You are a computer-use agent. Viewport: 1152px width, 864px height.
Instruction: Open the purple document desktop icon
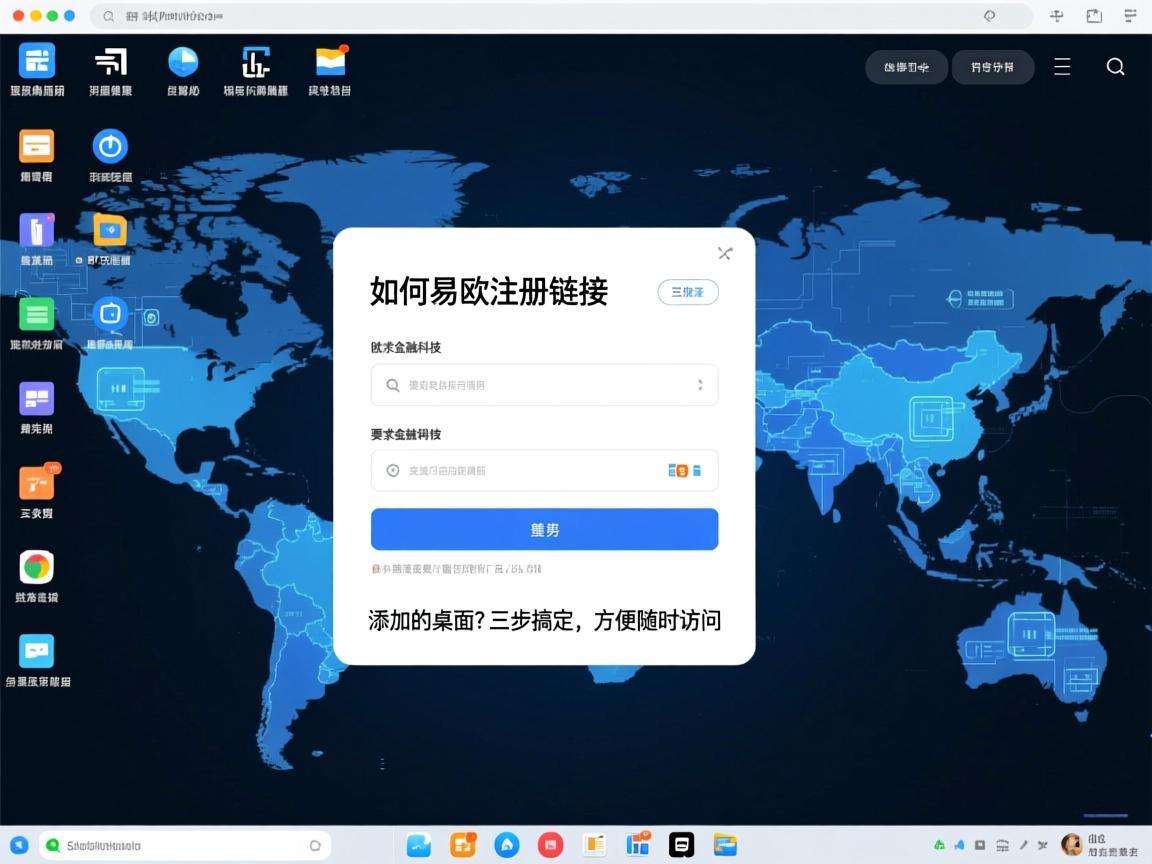coord(37,230)
